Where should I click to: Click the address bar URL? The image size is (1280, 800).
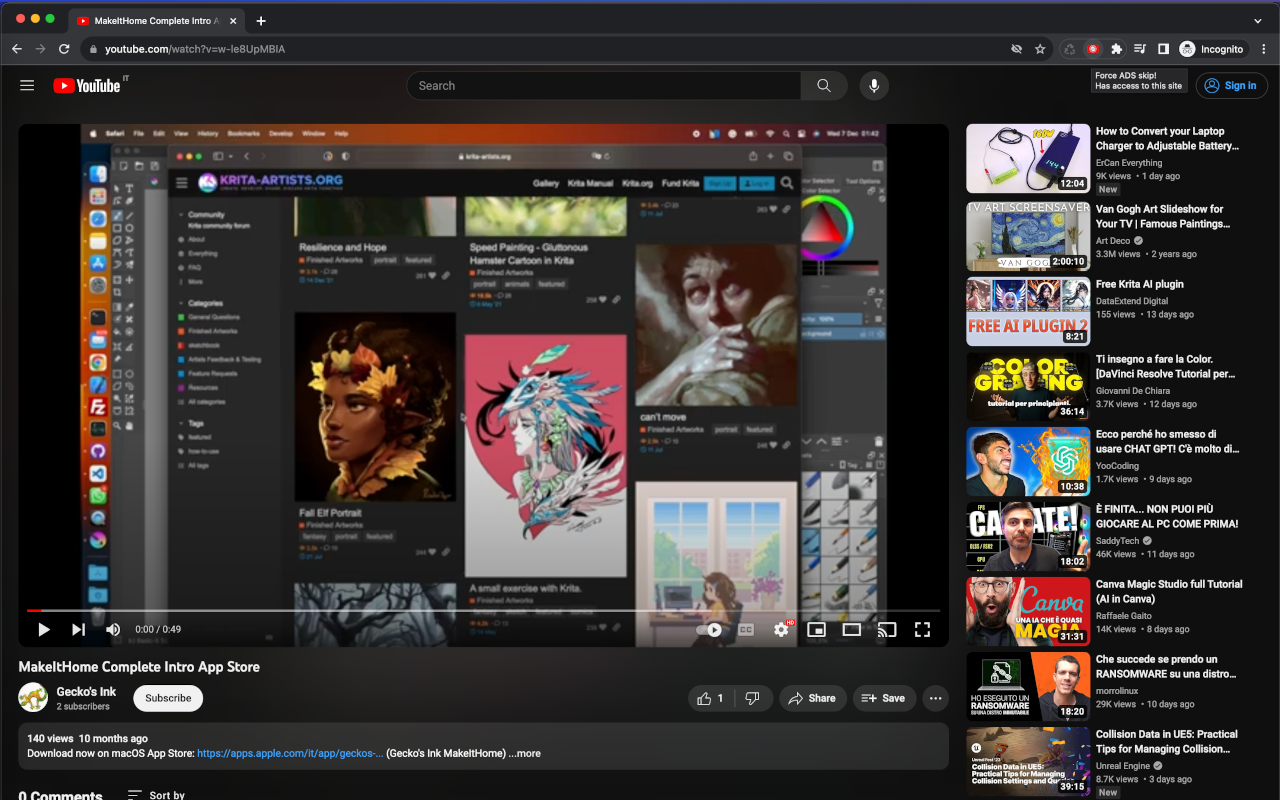[x=195, y=49]
